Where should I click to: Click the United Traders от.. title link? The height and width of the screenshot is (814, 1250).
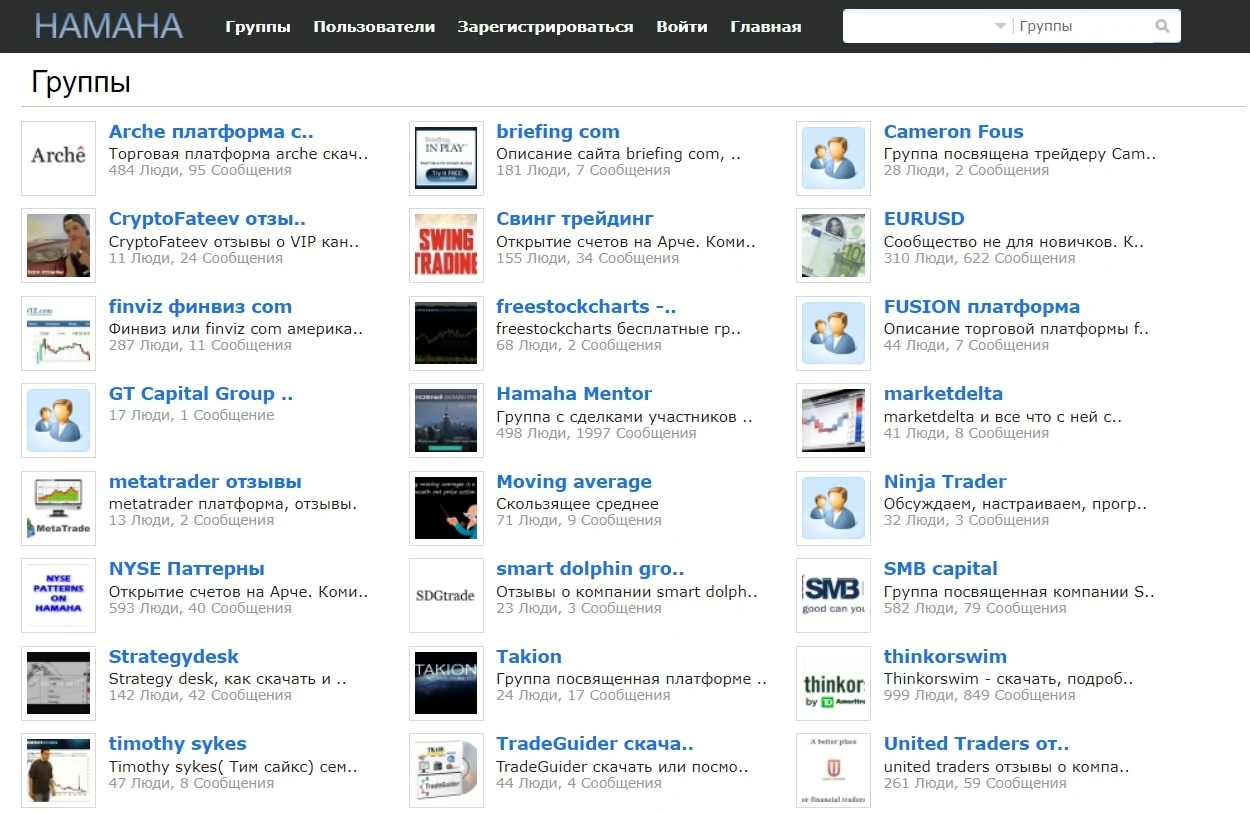pos(976,743)
